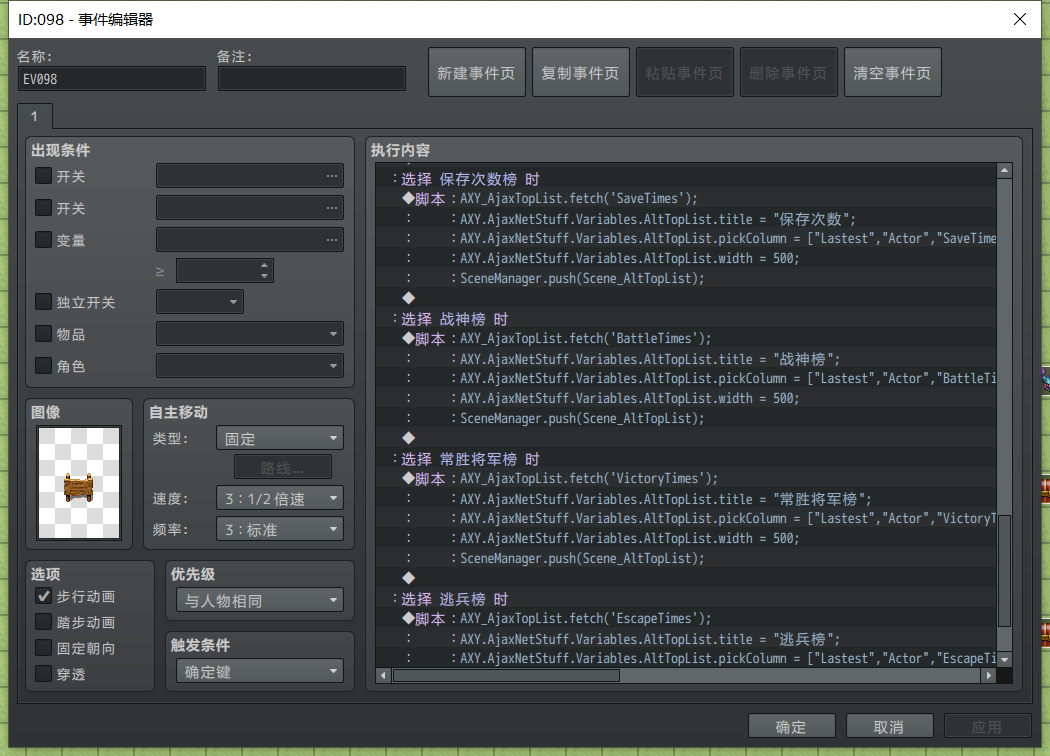Enable the 角色 condition checkbox
Screen dimensions: 1050x756
44,366
